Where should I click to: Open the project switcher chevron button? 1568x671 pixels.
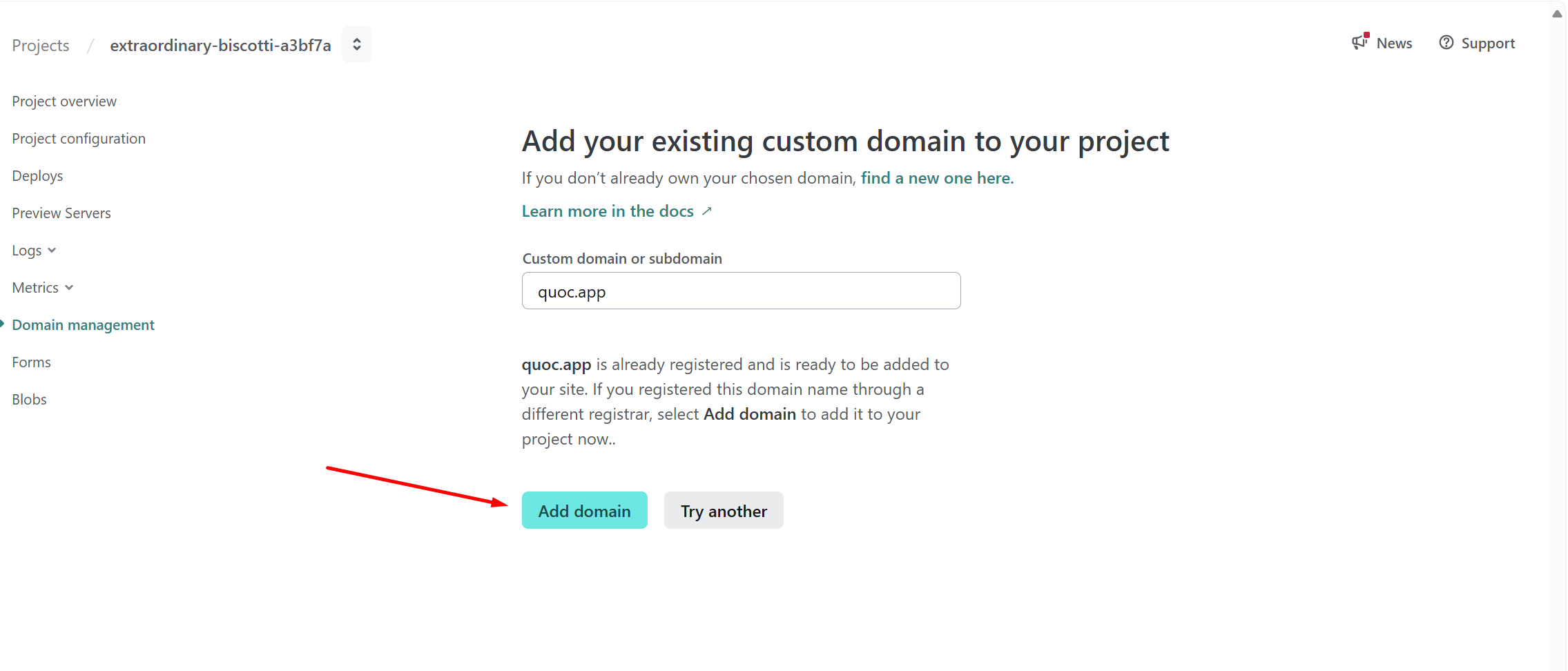tap(356, 45)
